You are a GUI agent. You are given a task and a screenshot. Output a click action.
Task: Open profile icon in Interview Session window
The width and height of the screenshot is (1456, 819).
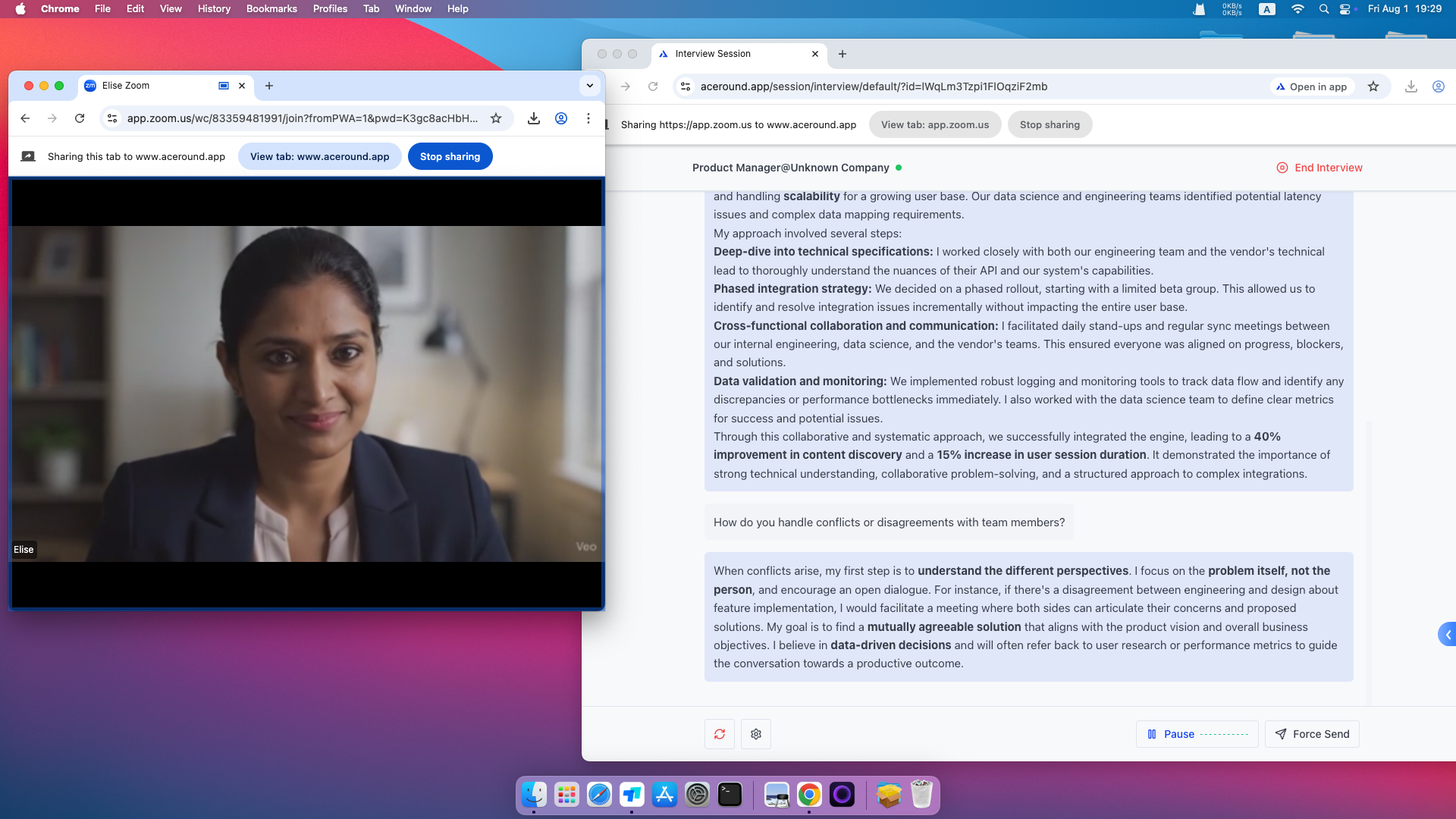pyautogui.click(x=1438, y=86)
